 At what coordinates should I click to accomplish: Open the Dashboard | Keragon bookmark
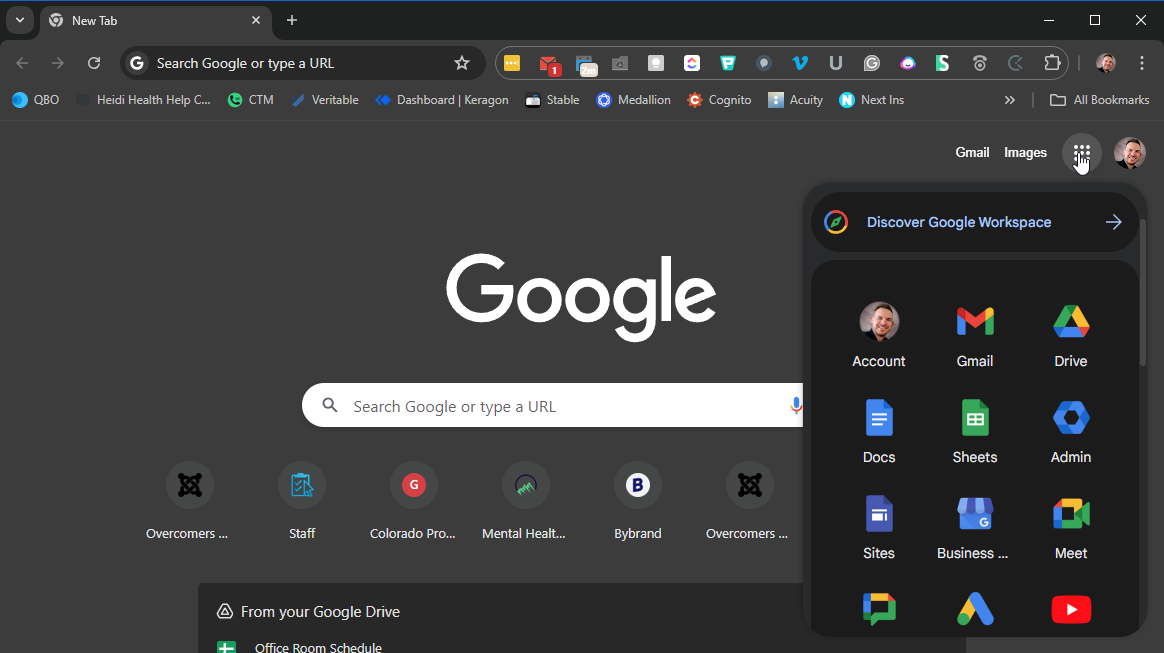tap(442, 99)
